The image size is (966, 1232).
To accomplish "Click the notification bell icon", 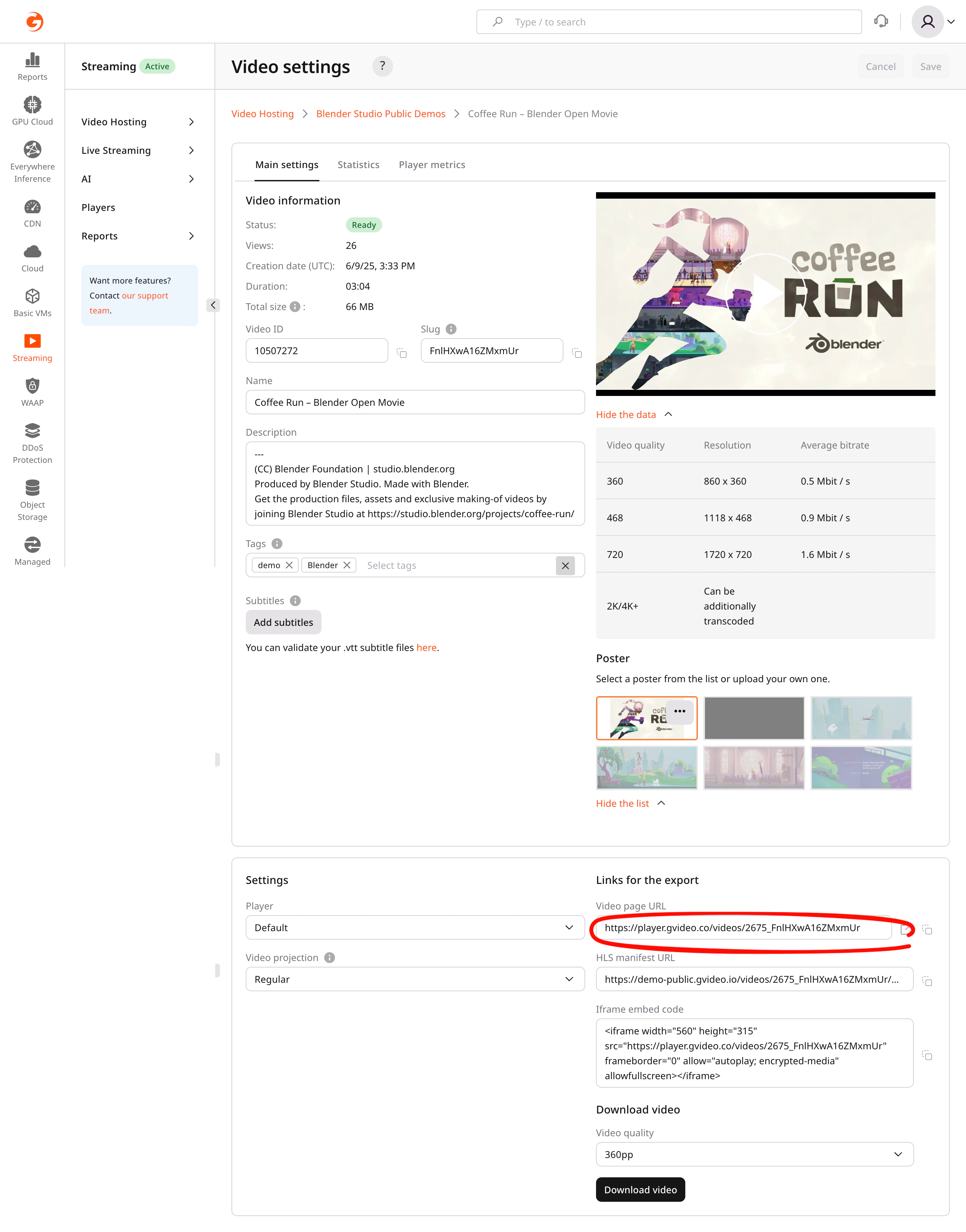I will pyautogui.click(x=881, y=21).
